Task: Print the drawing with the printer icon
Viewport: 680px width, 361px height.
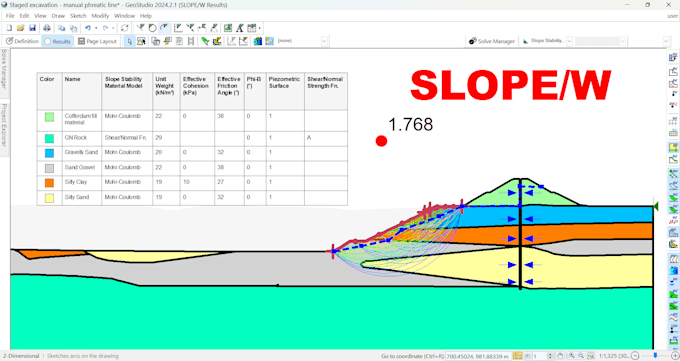Action: pos(47,28)
